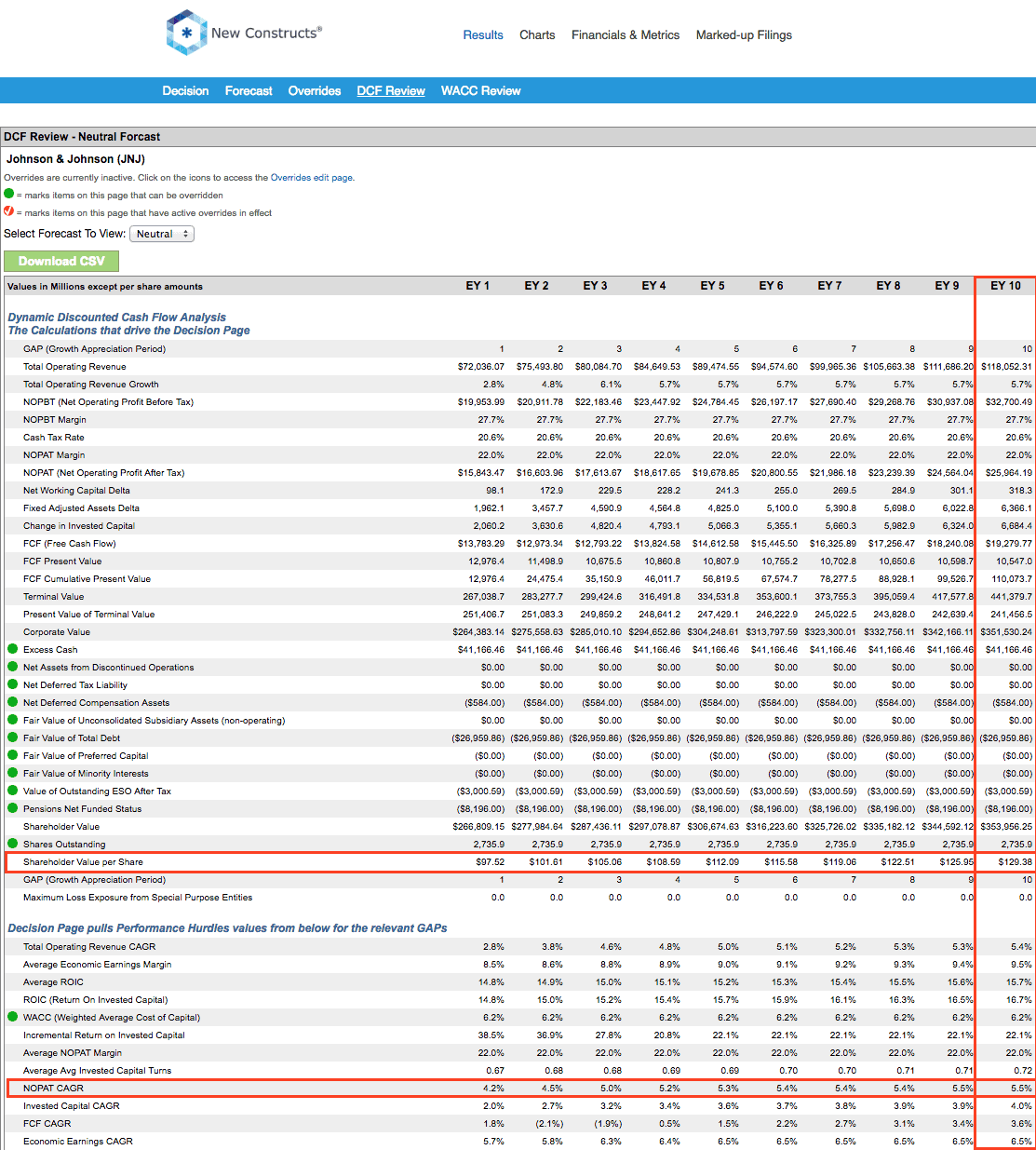
Task: Click green dot next to Net Deferred Compensation Assets
Action: click(12, 702)
